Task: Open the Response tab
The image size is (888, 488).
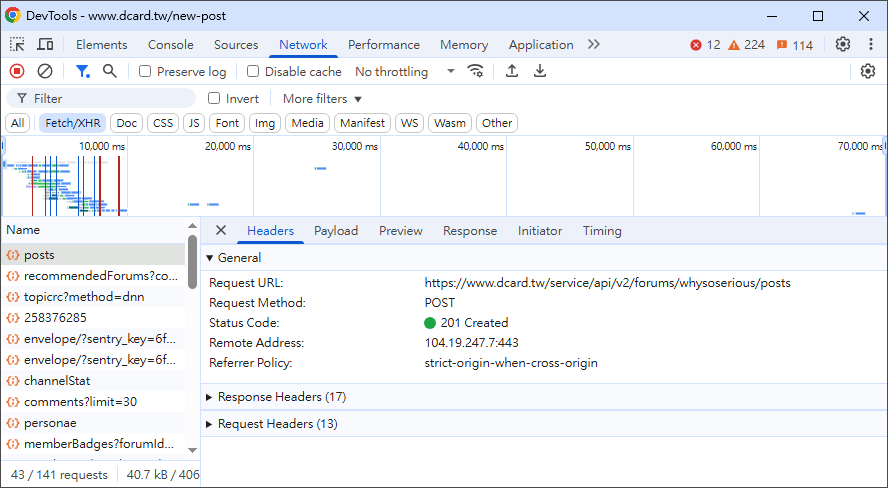Action: 470,230
